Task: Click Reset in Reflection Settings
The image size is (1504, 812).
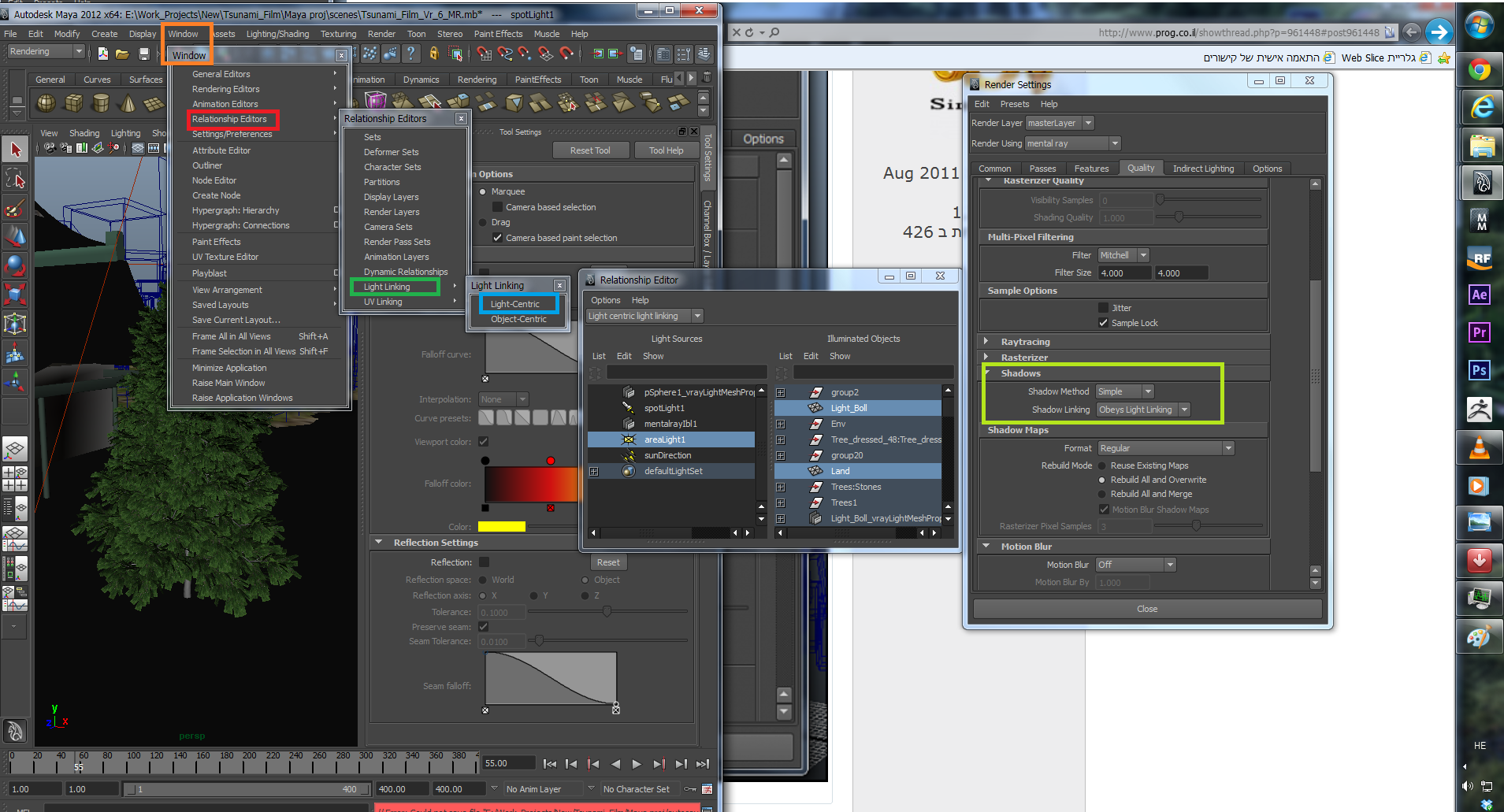Action: click(608, 562)
